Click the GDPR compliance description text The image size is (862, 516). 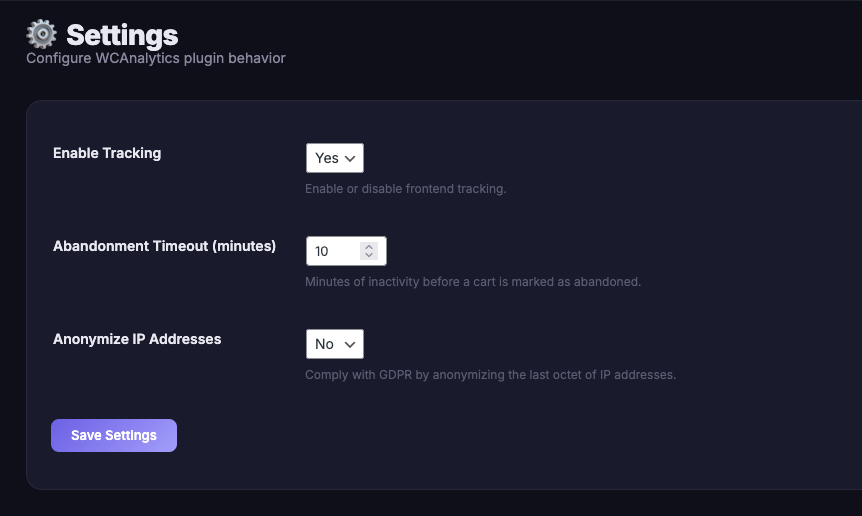(x=490, y=375)
